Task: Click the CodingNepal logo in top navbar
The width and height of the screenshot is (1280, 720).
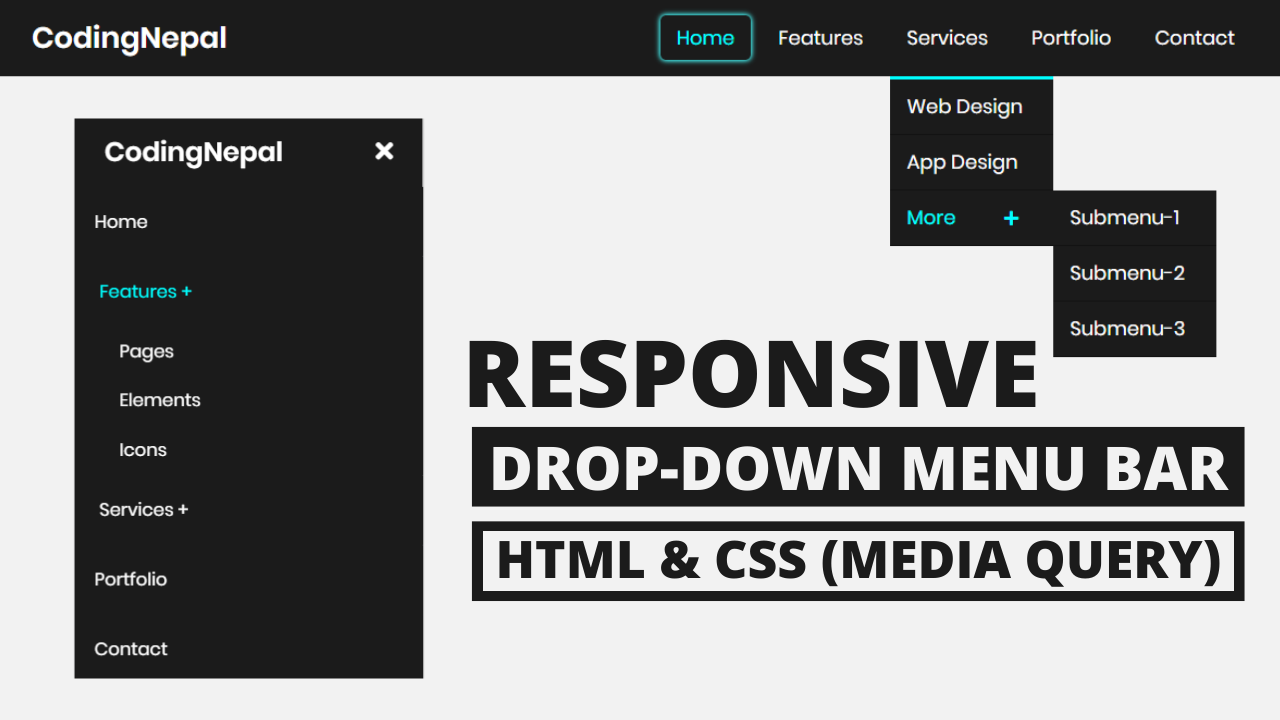Action: click(128, 37)
